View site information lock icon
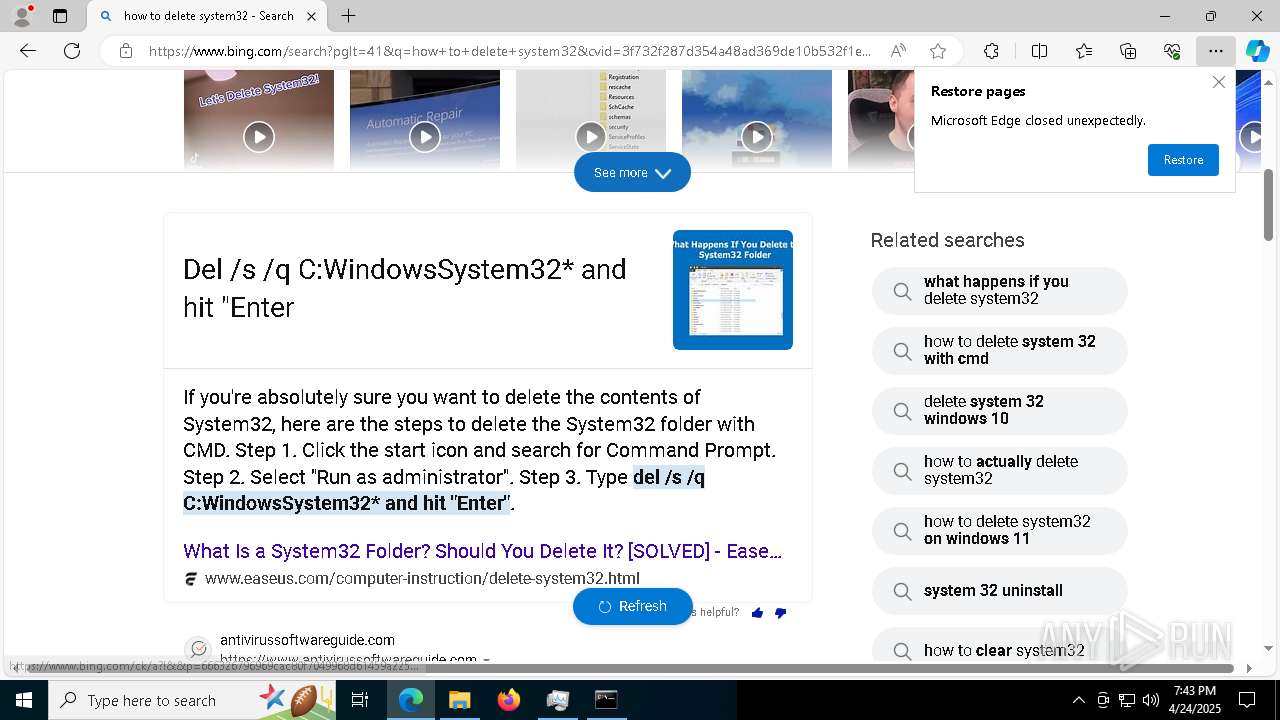 click(x=125, y=51)
